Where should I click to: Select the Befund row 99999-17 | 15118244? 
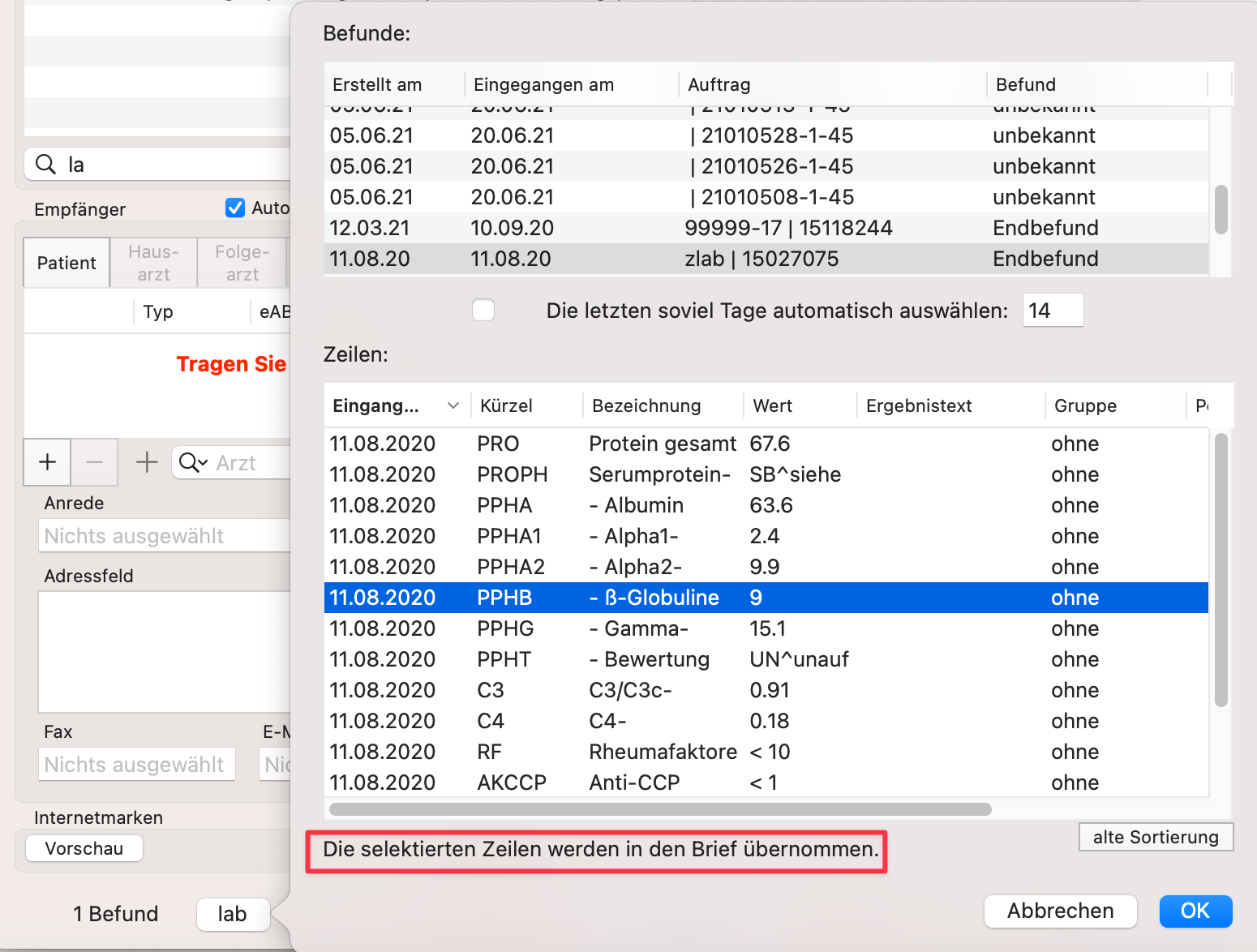[x=766, y=228]
